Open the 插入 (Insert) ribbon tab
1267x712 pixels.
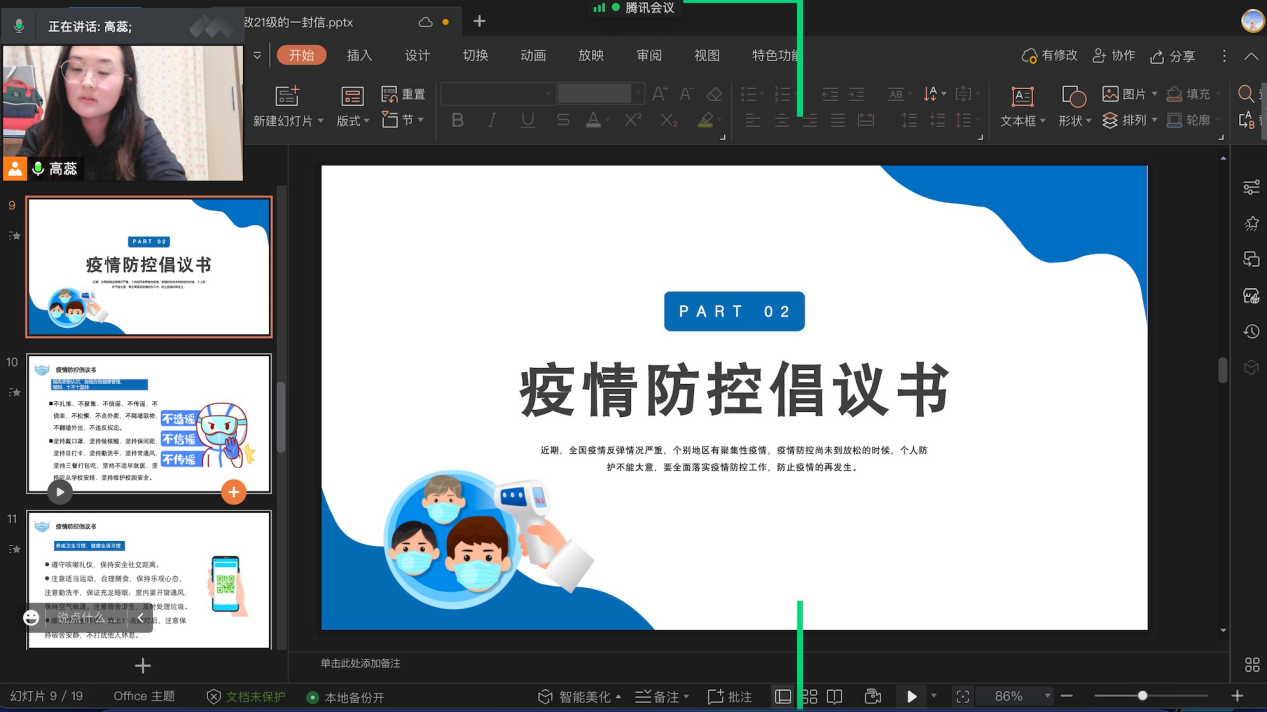click(x=359, y=56)
